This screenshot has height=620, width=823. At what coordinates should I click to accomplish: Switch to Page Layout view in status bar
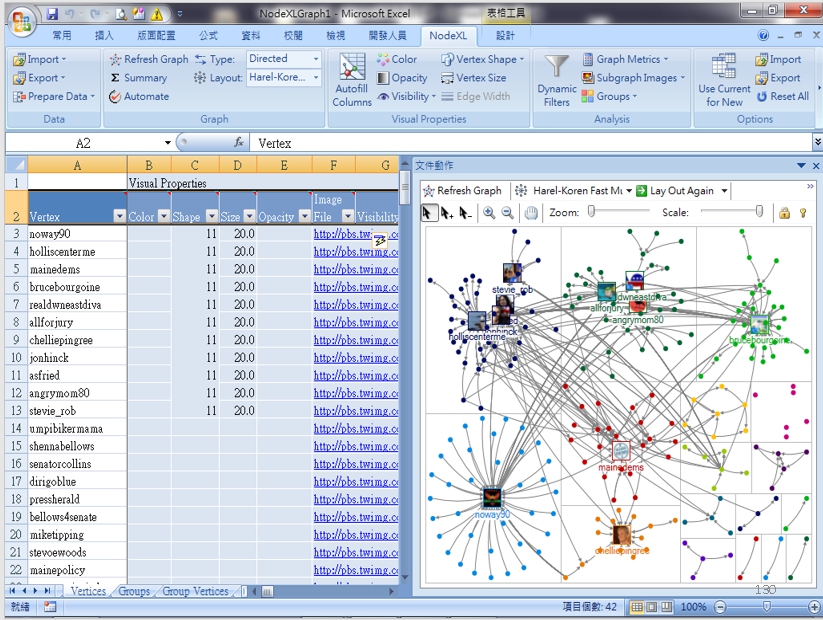pyautogui.click(x=651, y=607)
